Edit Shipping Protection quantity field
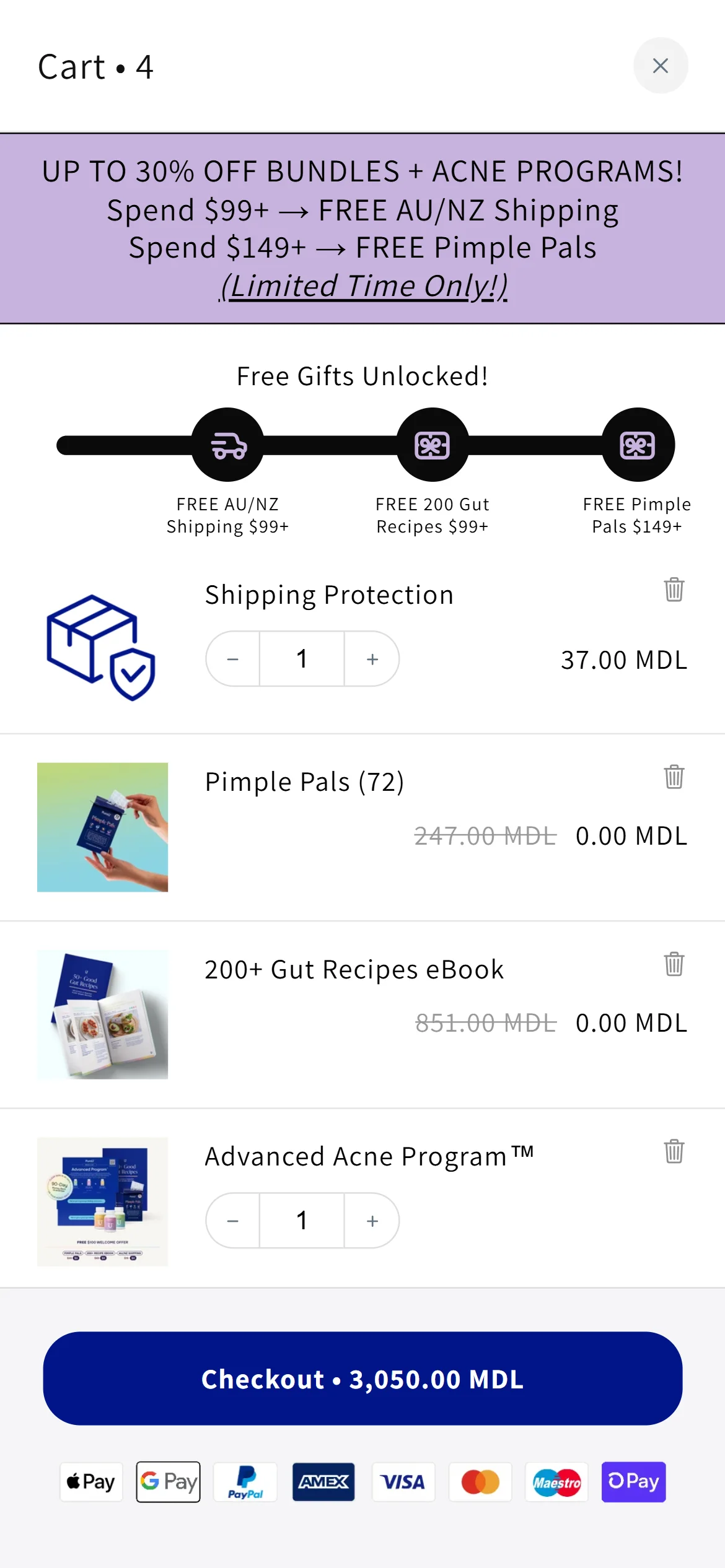The image size is (725, 1568). (302, 659)
